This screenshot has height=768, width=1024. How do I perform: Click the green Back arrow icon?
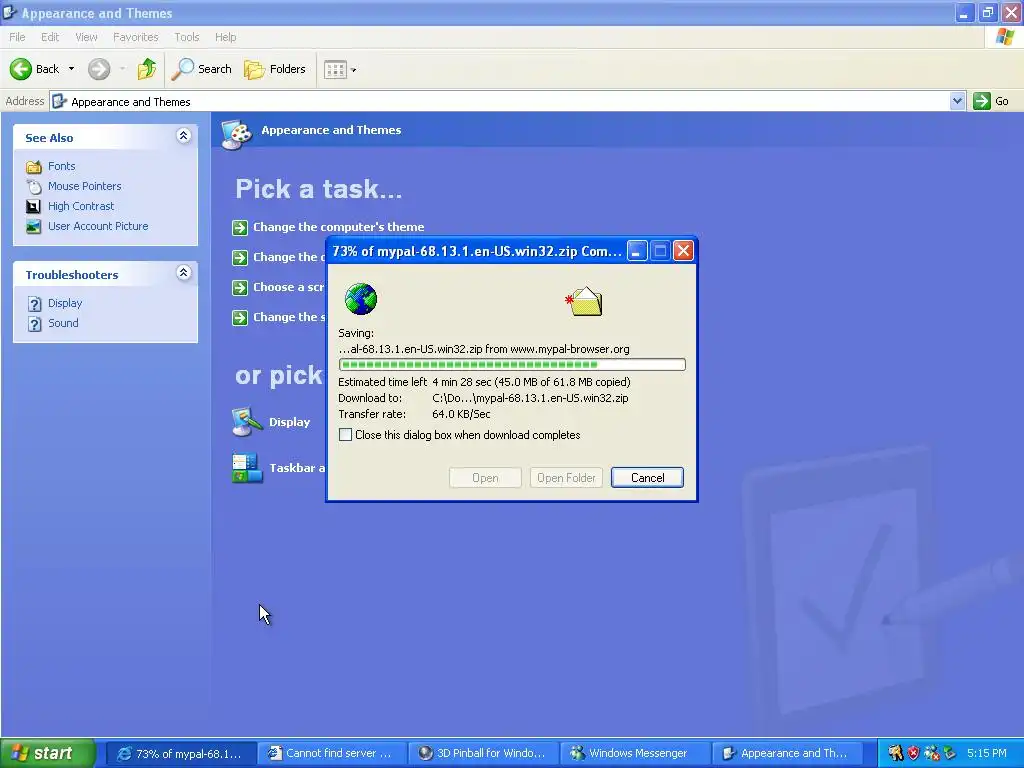pyautogui.click(x=21, y=69)
